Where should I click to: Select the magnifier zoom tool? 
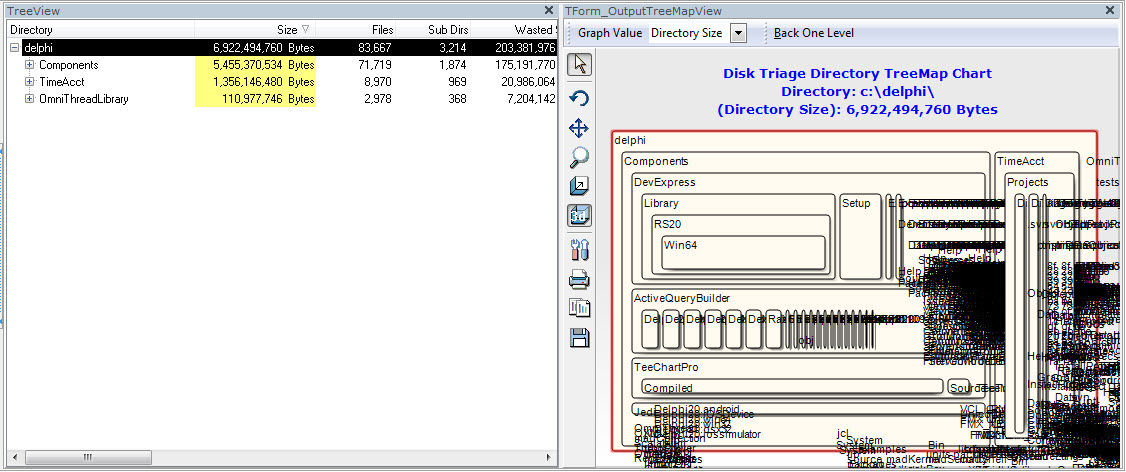point(580,157)
